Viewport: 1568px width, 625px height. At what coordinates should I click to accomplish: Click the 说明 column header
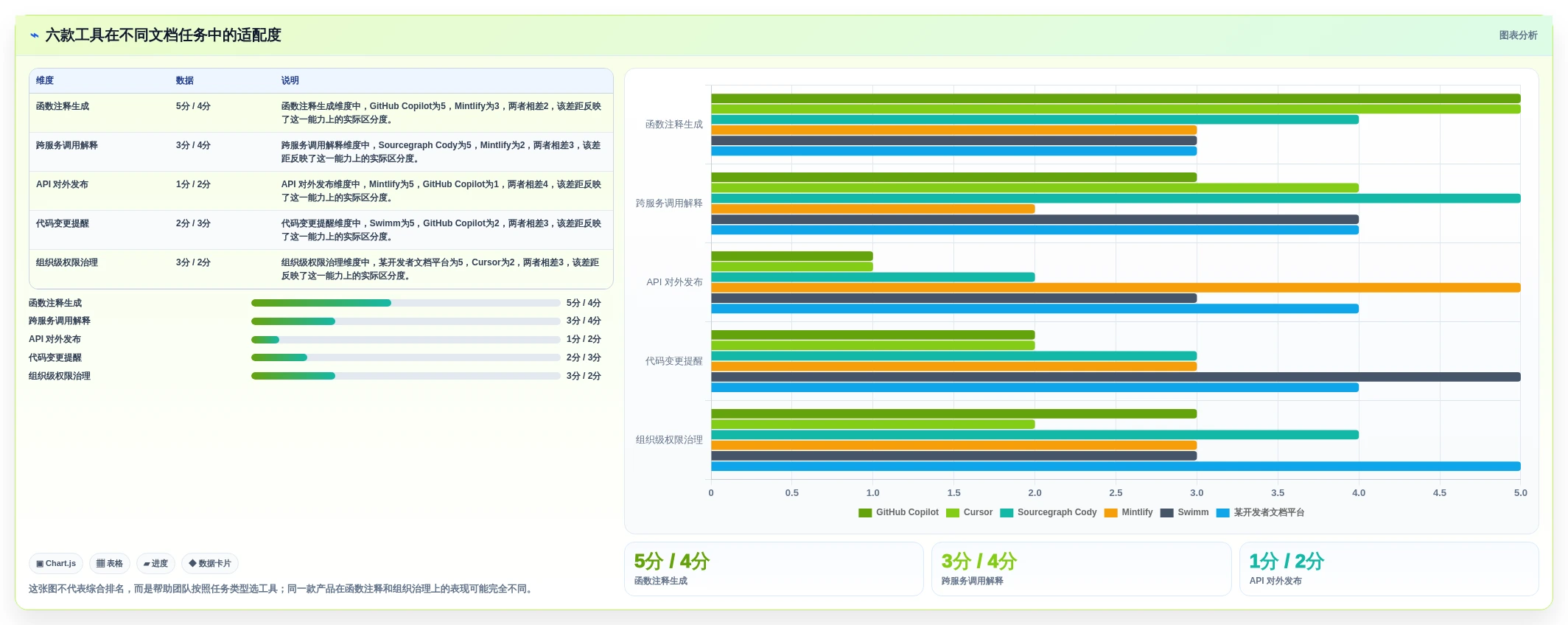(x=290, y=81)
